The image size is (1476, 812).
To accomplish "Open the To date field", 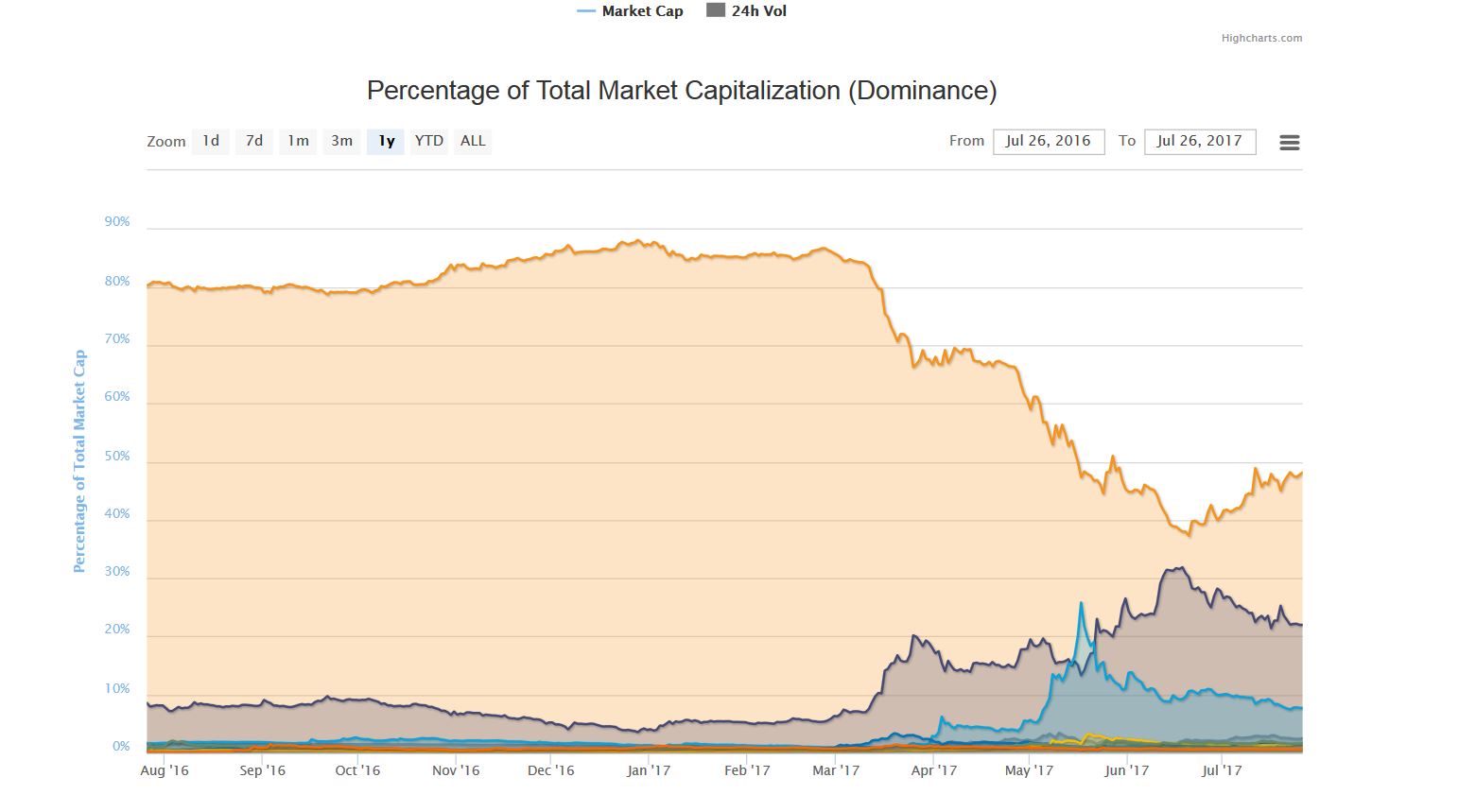I will (x=1200, y=141).
